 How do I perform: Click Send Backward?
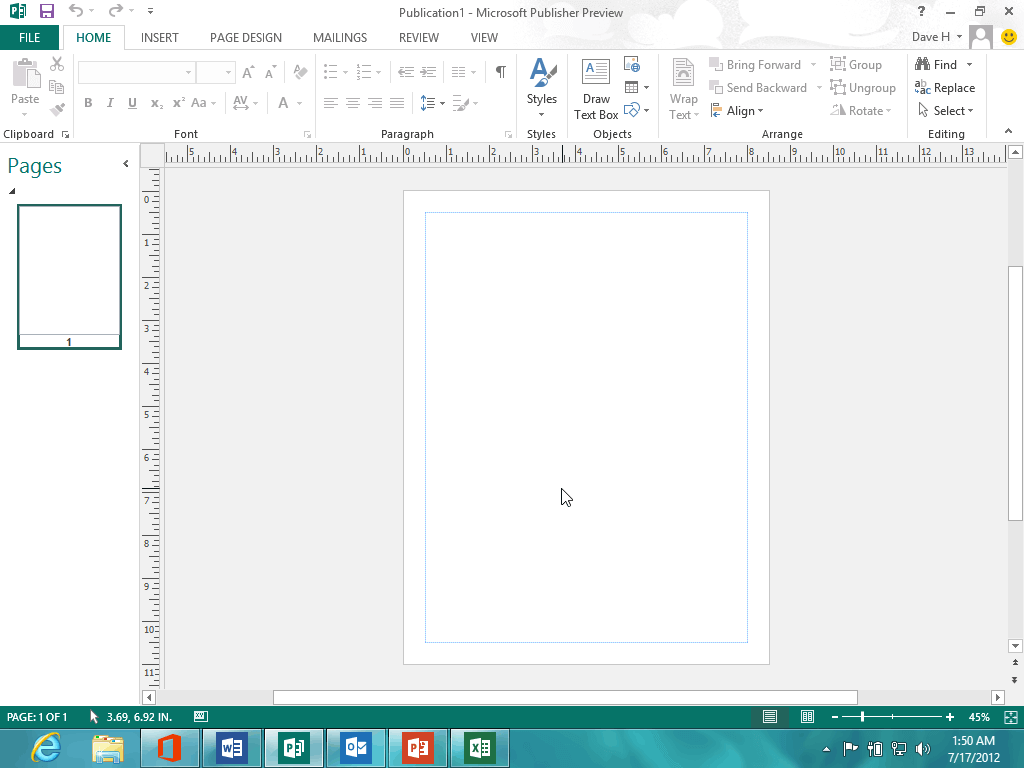click(x=758, y=88)
